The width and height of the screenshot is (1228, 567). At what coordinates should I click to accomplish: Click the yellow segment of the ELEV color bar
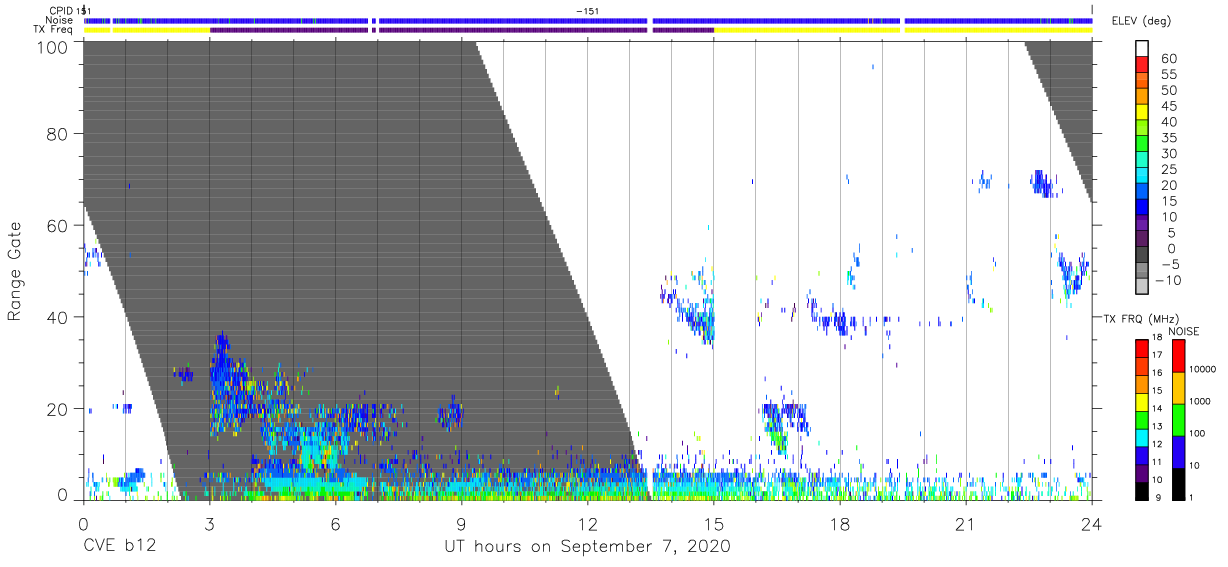point(1141,114)
